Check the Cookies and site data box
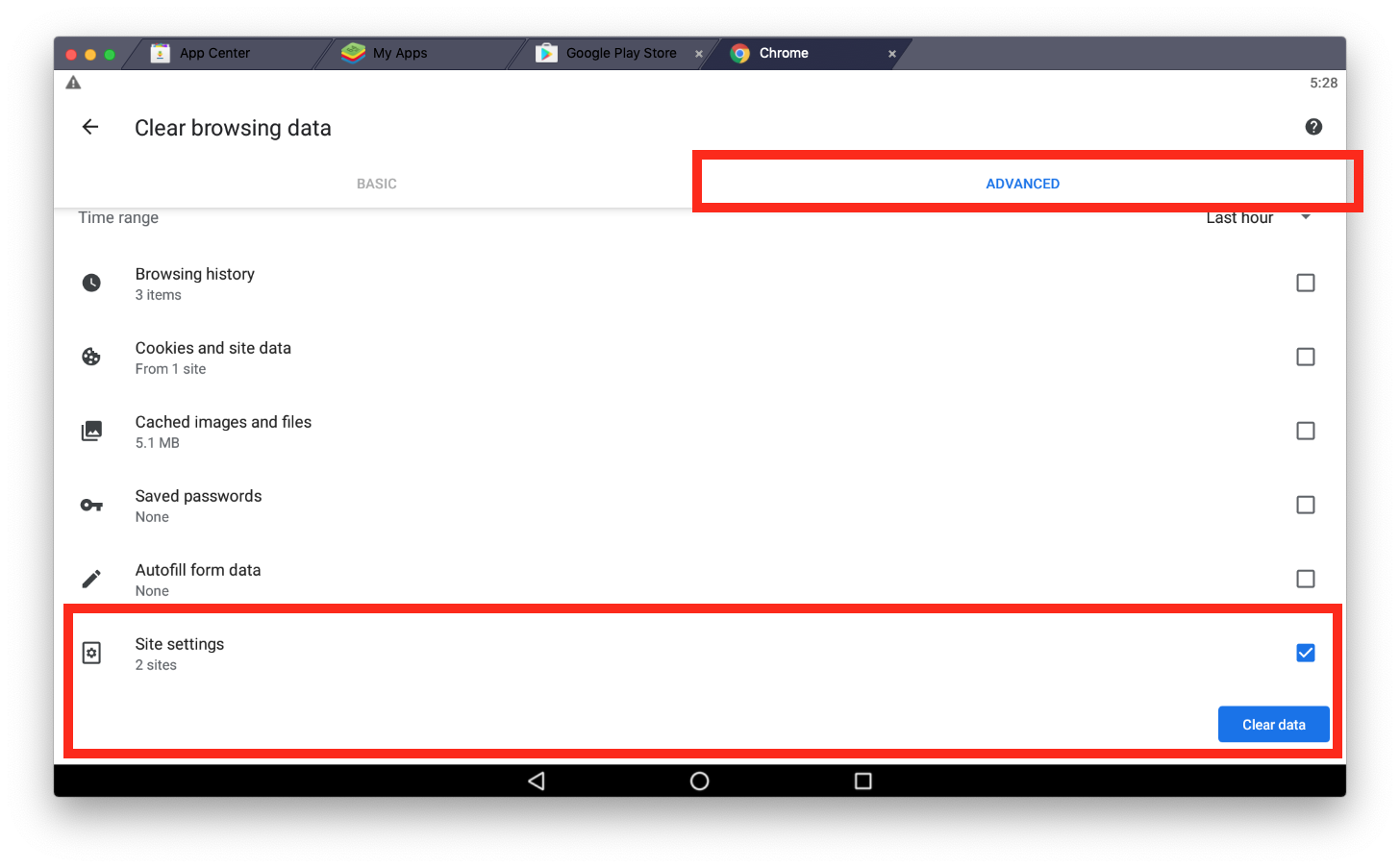Screen dimensions: 1400x868 tap(1305, 357)
